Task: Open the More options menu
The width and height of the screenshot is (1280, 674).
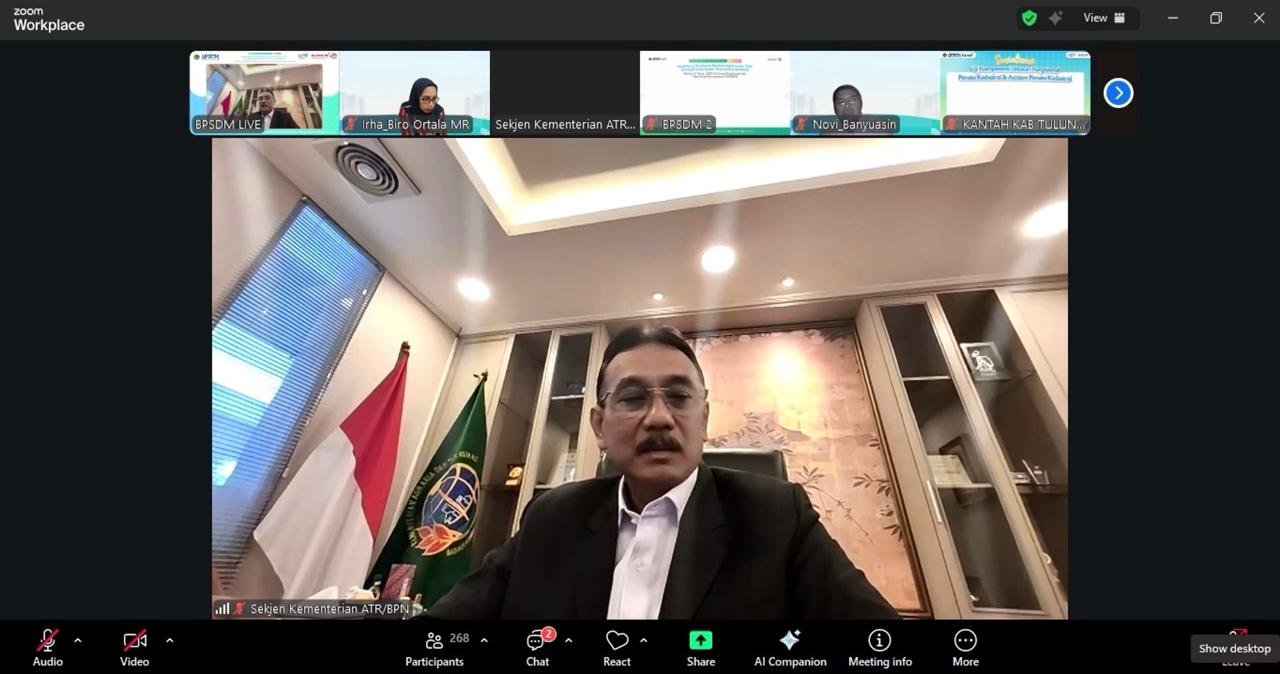Action: (x=965, y=647)
